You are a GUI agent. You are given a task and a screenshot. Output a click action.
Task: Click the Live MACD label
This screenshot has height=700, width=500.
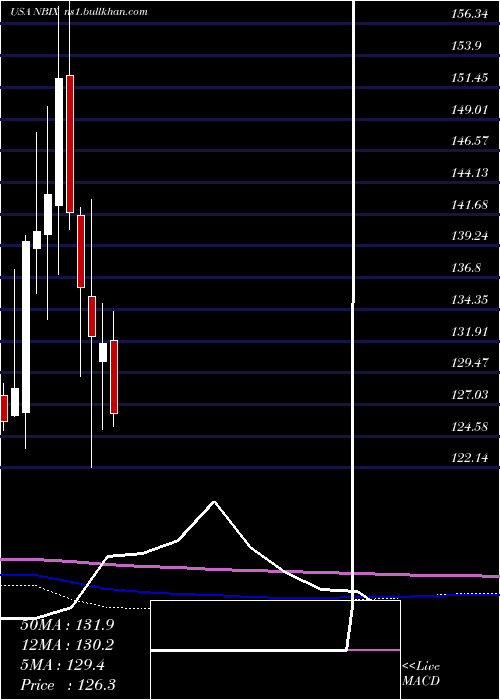pyautogui.click(x=421, y=673)
